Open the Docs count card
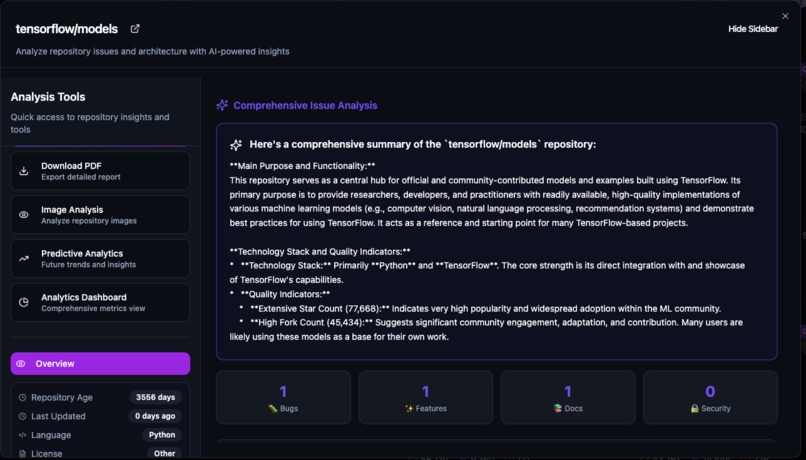806x460 pixels. pos(568,397)
